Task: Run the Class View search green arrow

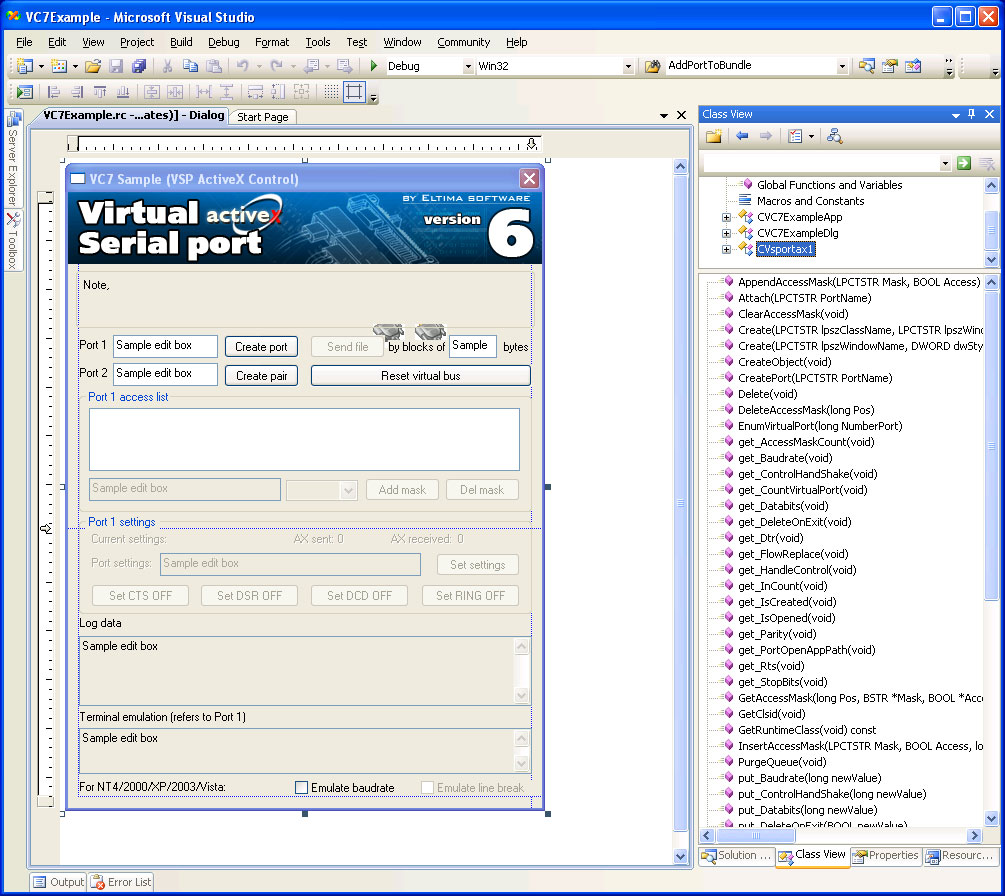Action: pos(963,163)
